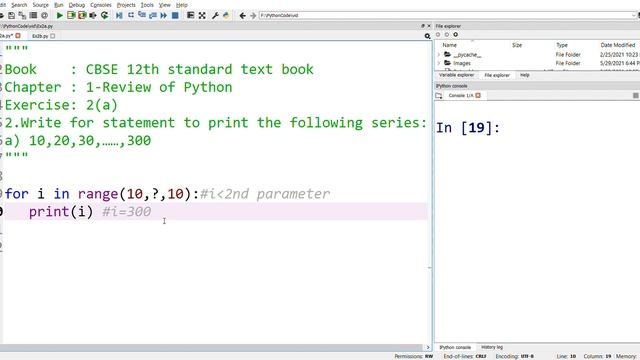Viewport: 640px width, 360px height.
Task: Select __pycache__ folder row
Action: coord(537,55)
